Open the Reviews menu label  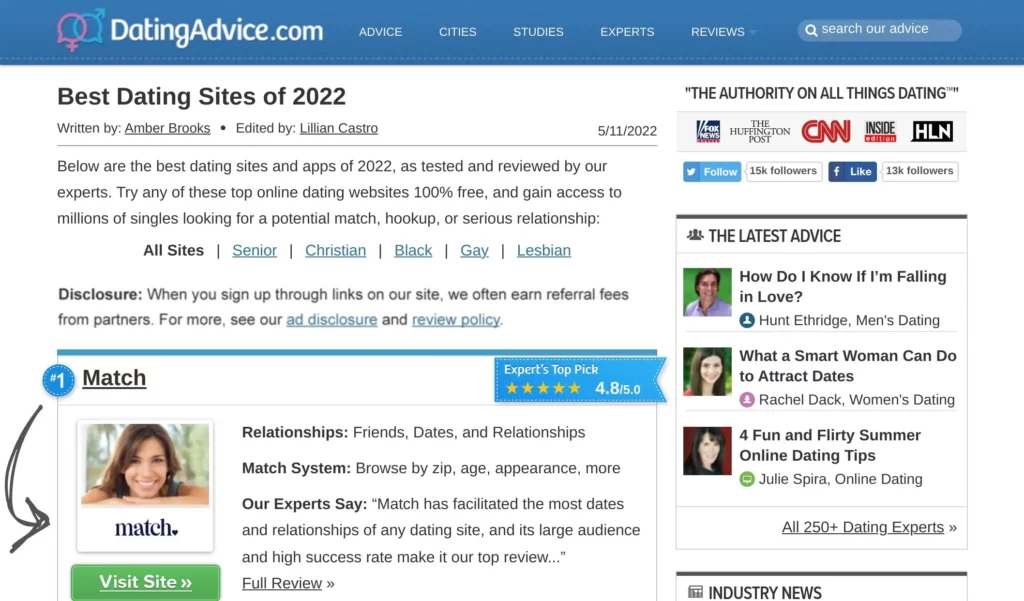[718, 31]
